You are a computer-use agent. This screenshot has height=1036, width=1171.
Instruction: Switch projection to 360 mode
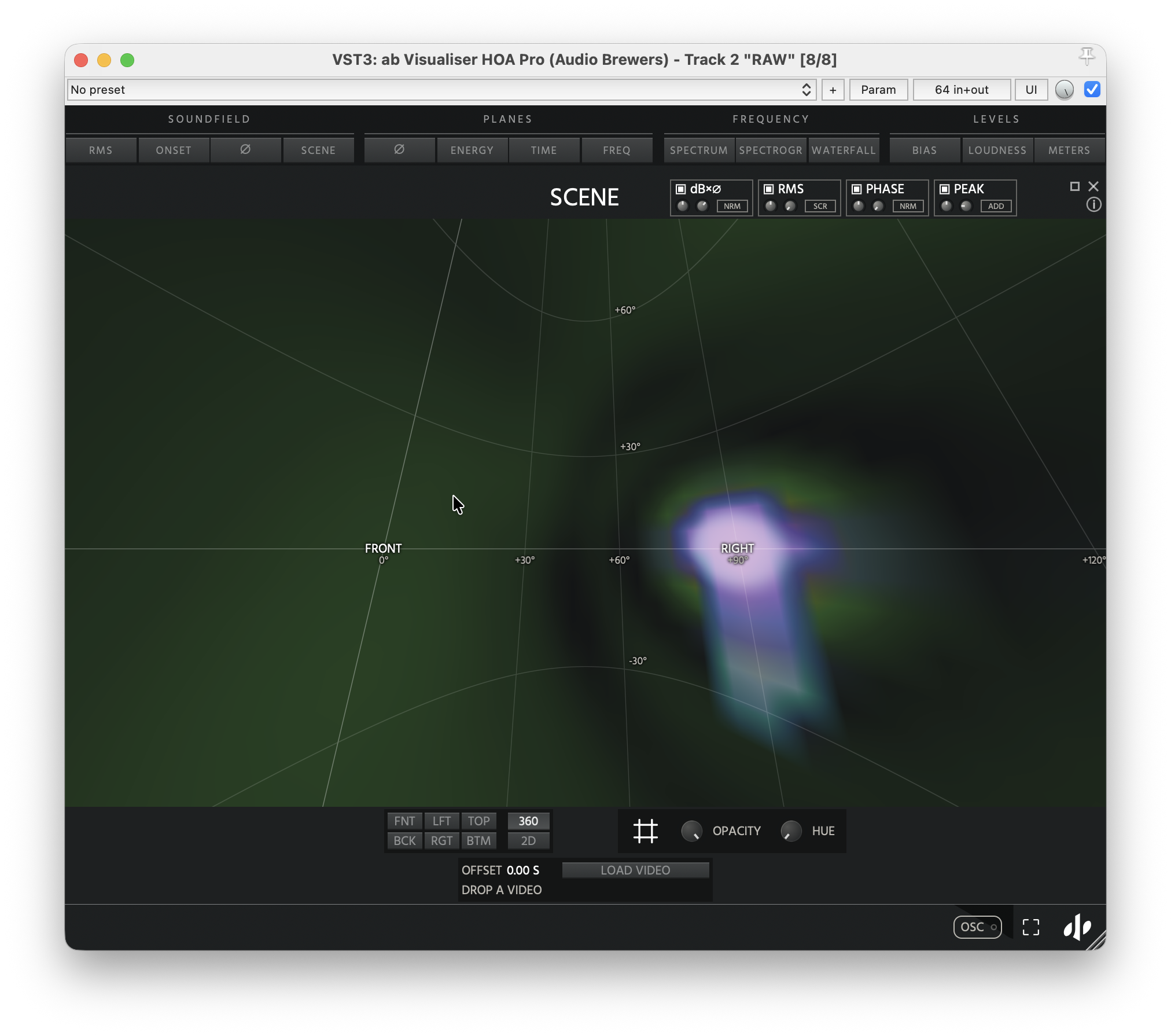[528, 821]
